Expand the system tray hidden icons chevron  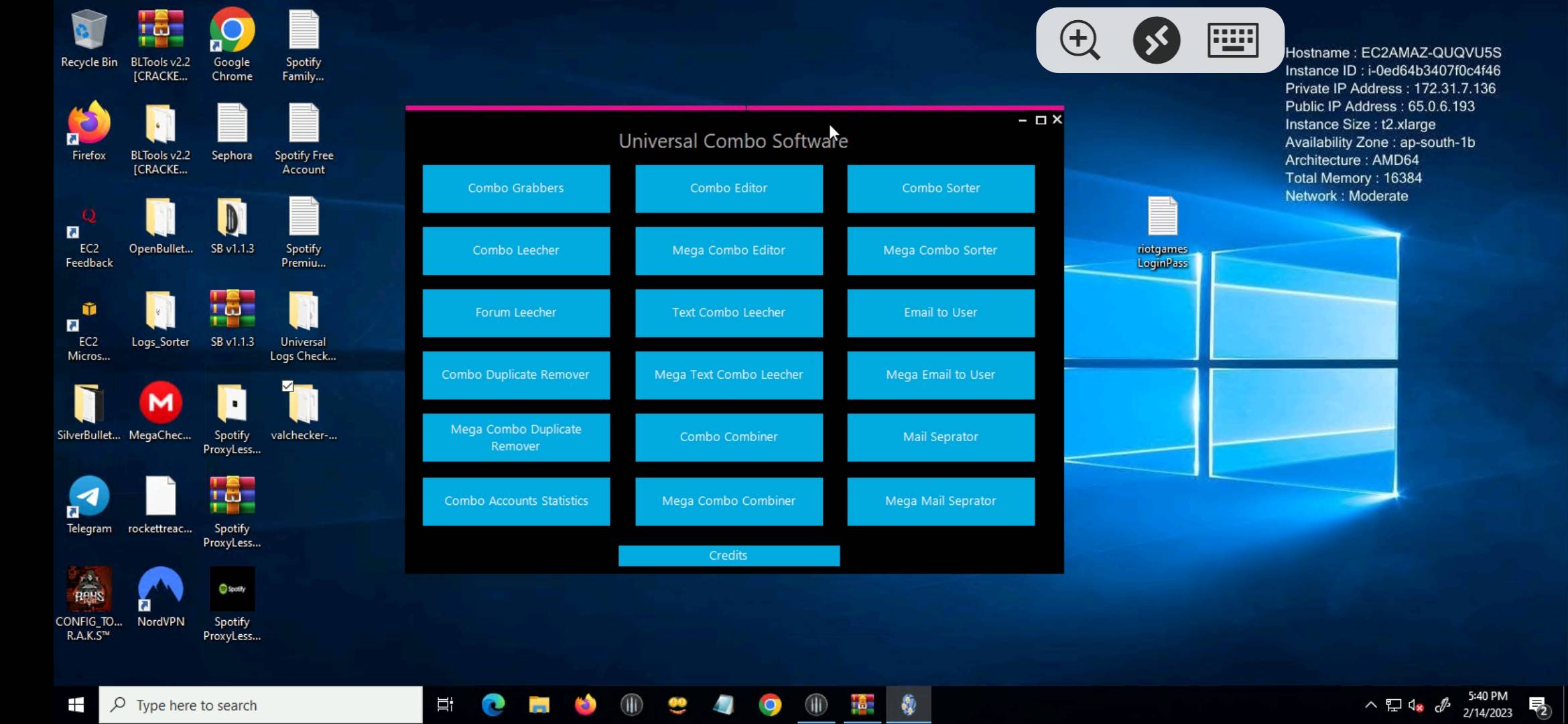(1370, 705)
